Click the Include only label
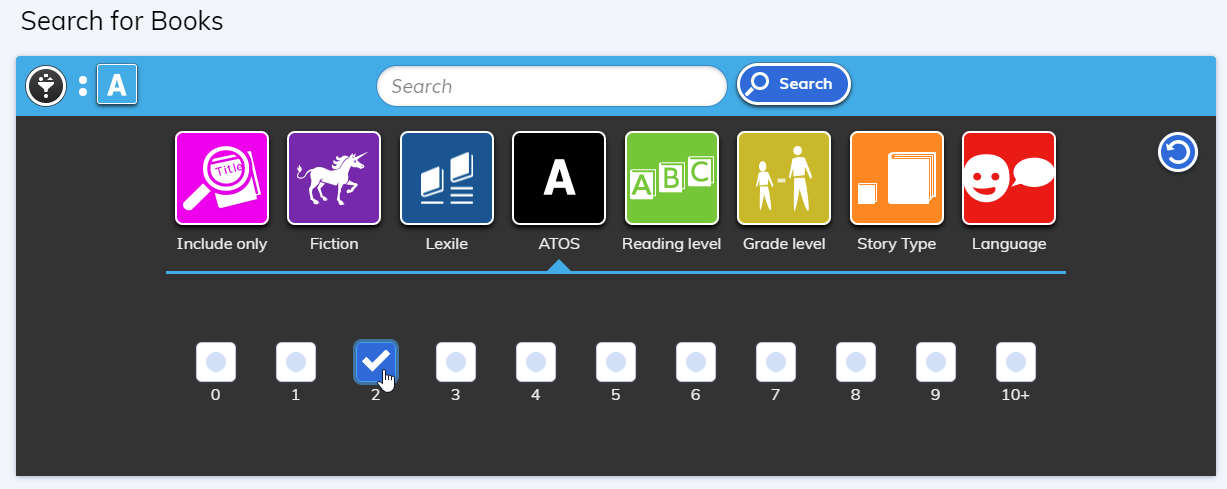This screenshot has width=1227, height=489. pos(222,244)
